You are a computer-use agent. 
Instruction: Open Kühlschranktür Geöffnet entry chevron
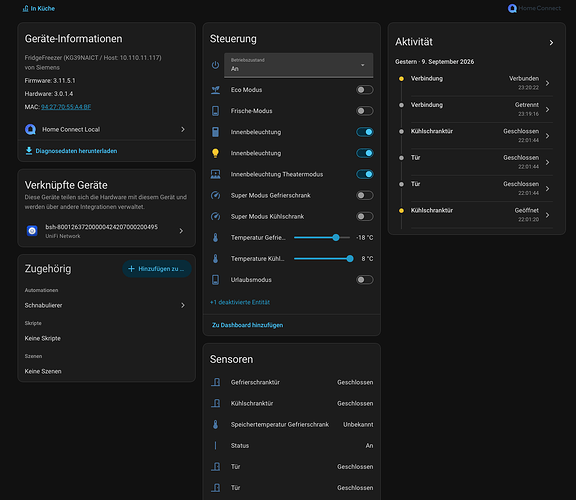click(547, 215)
